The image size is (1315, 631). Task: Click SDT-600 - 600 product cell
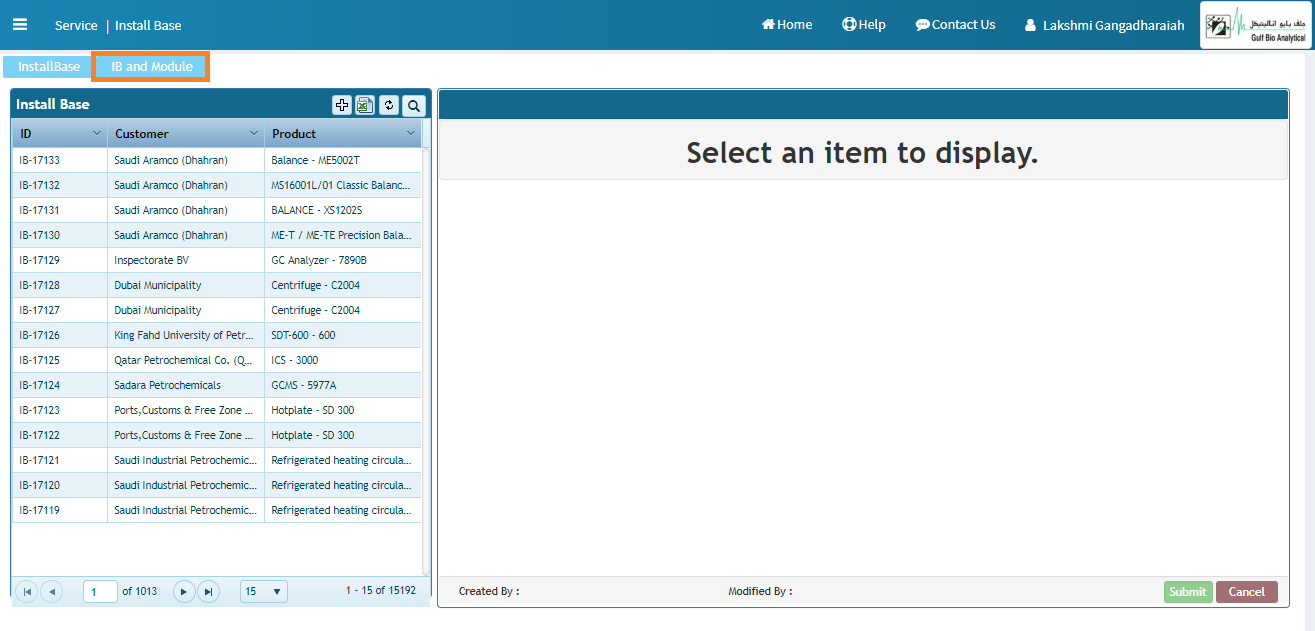click(x=343, y=335)
